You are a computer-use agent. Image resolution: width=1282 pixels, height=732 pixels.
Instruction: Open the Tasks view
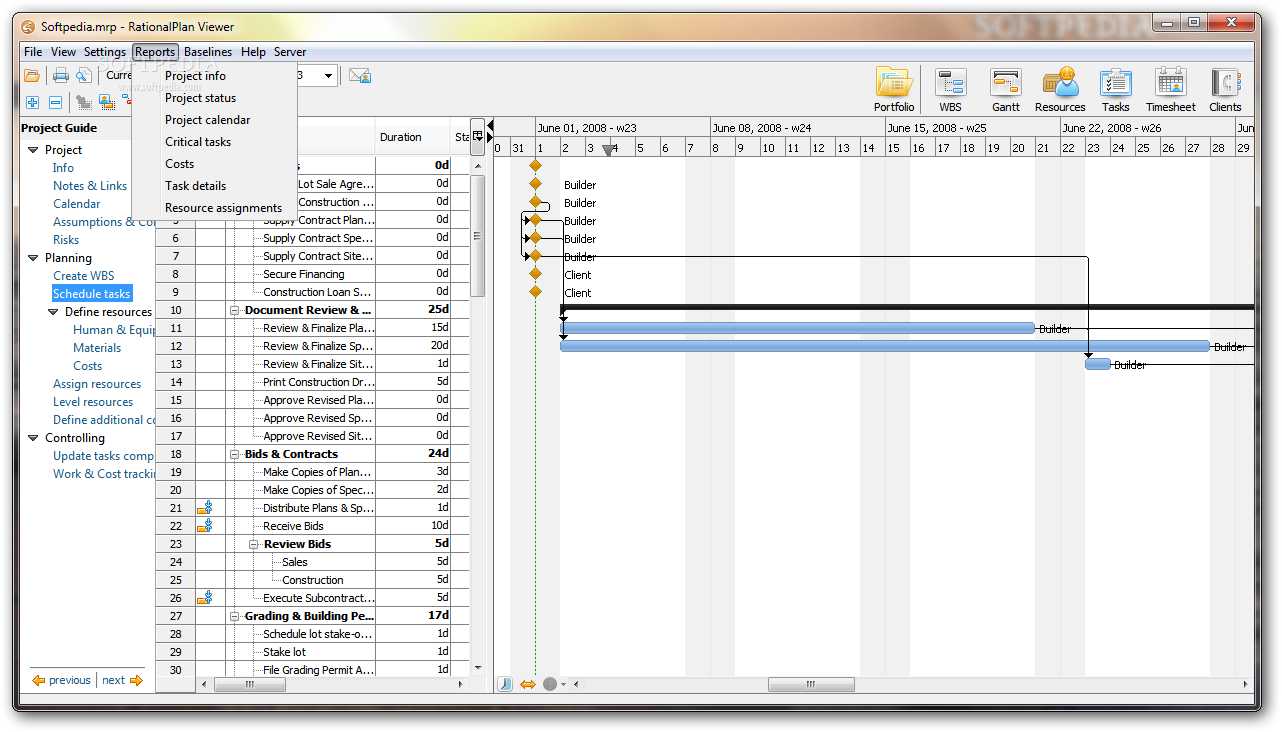click(x=1116, y=90)
